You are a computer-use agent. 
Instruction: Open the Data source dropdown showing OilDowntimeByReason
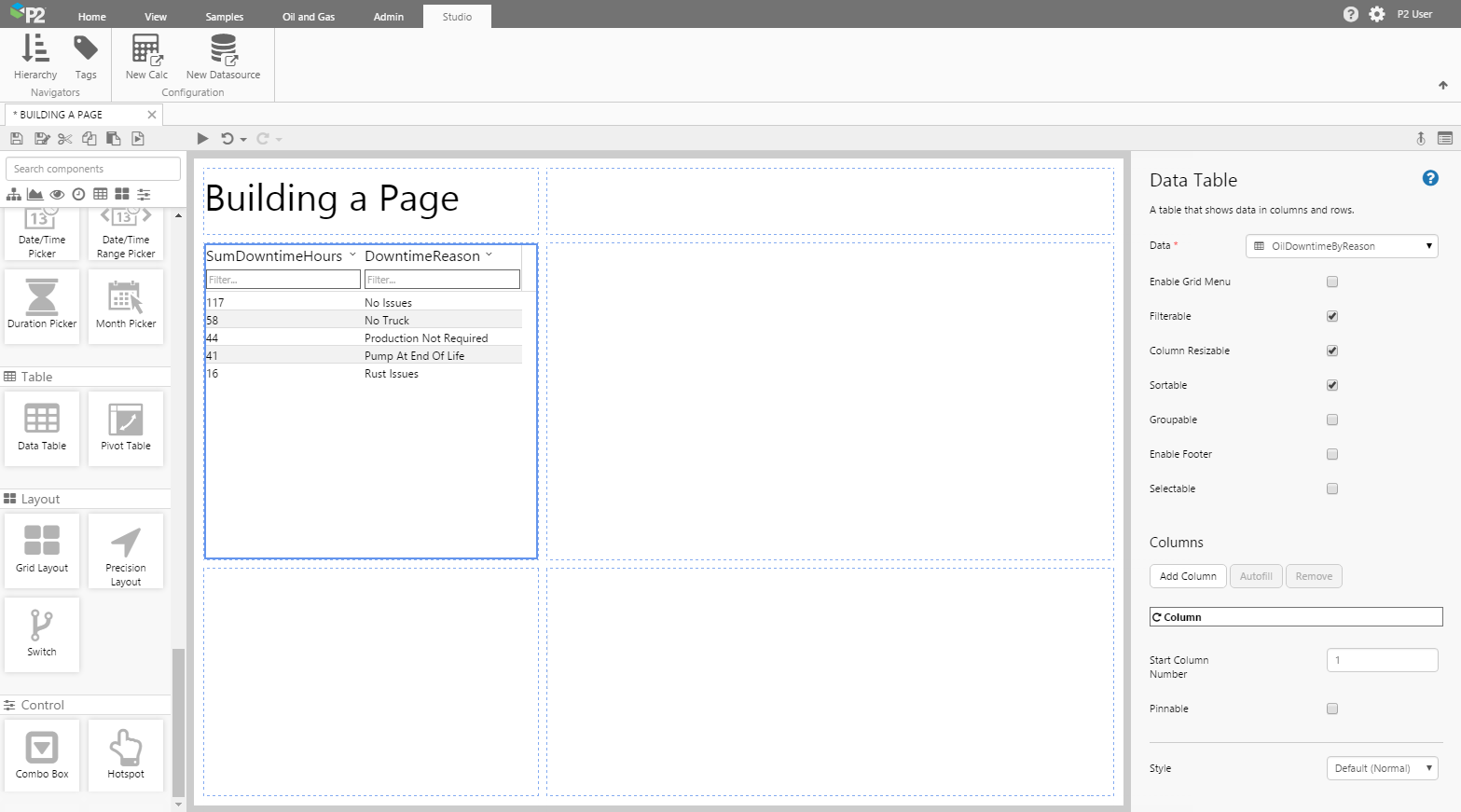tap(1341, 245)
